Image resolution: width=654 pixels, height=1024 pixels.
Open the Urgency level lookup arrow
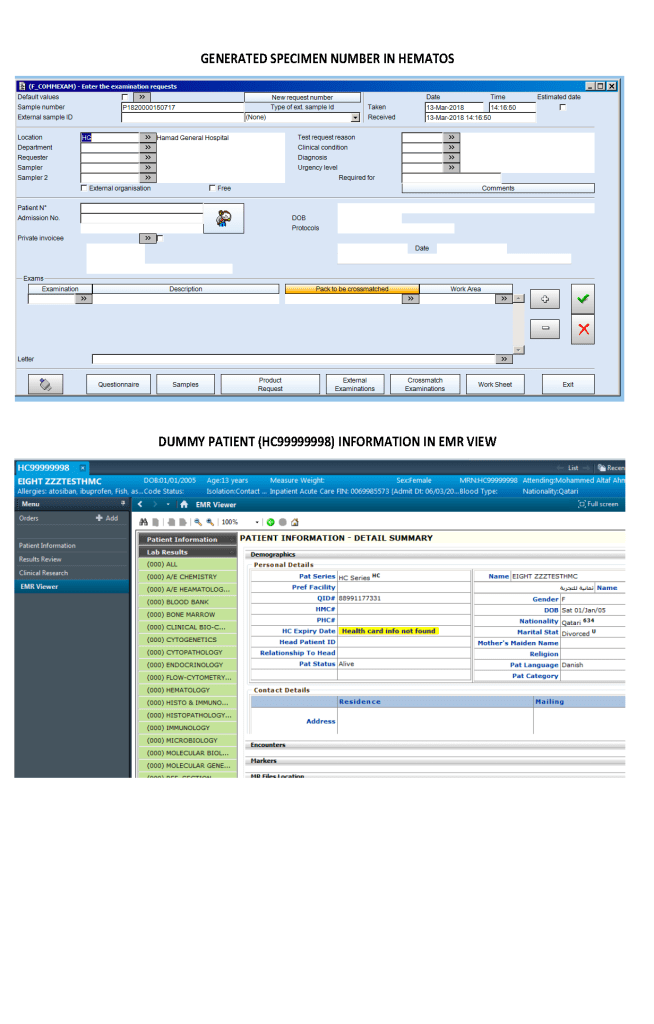pos(451,167)
